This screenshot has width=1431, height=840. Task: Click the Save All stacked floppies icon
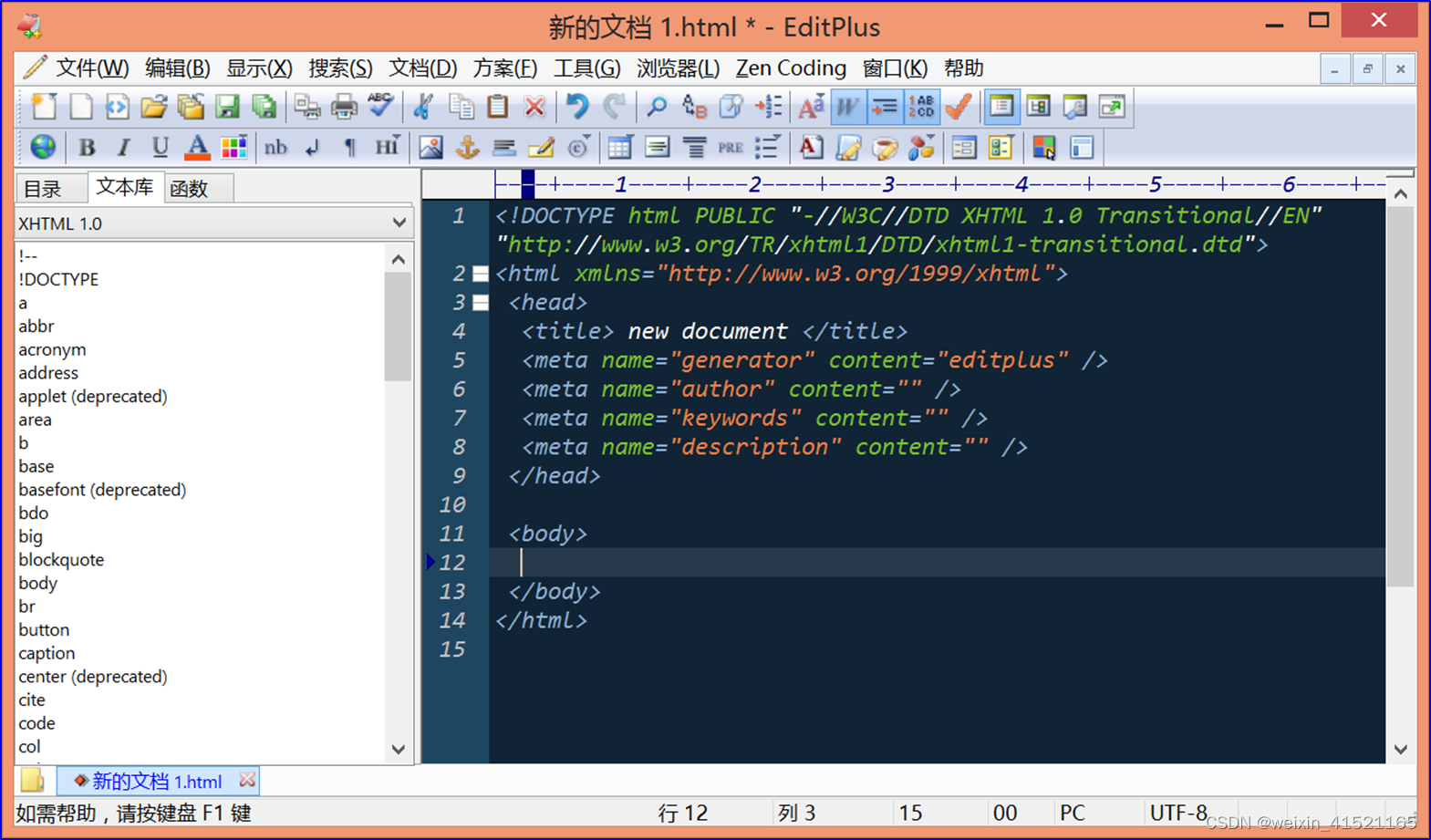pyautogui.click(x=264, y=107)
